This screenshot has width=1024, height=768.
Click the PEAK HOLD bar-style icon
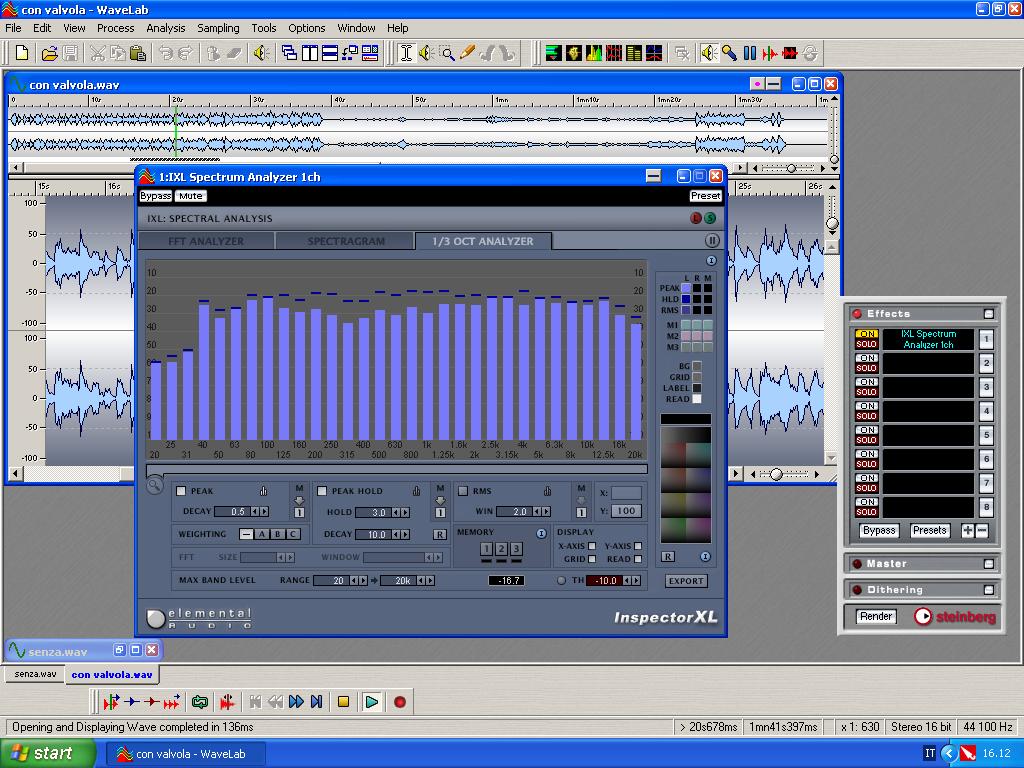(x=416, y=491)
